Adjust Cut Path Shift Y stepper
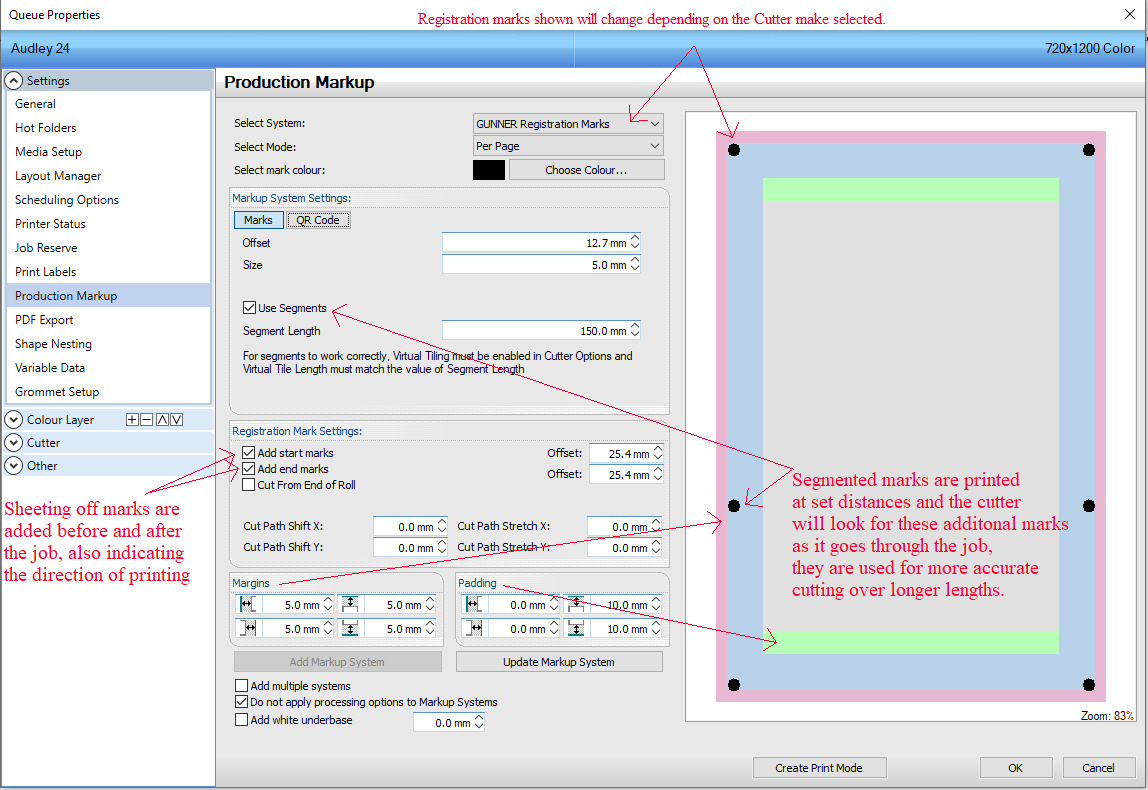 coord(441,547)
